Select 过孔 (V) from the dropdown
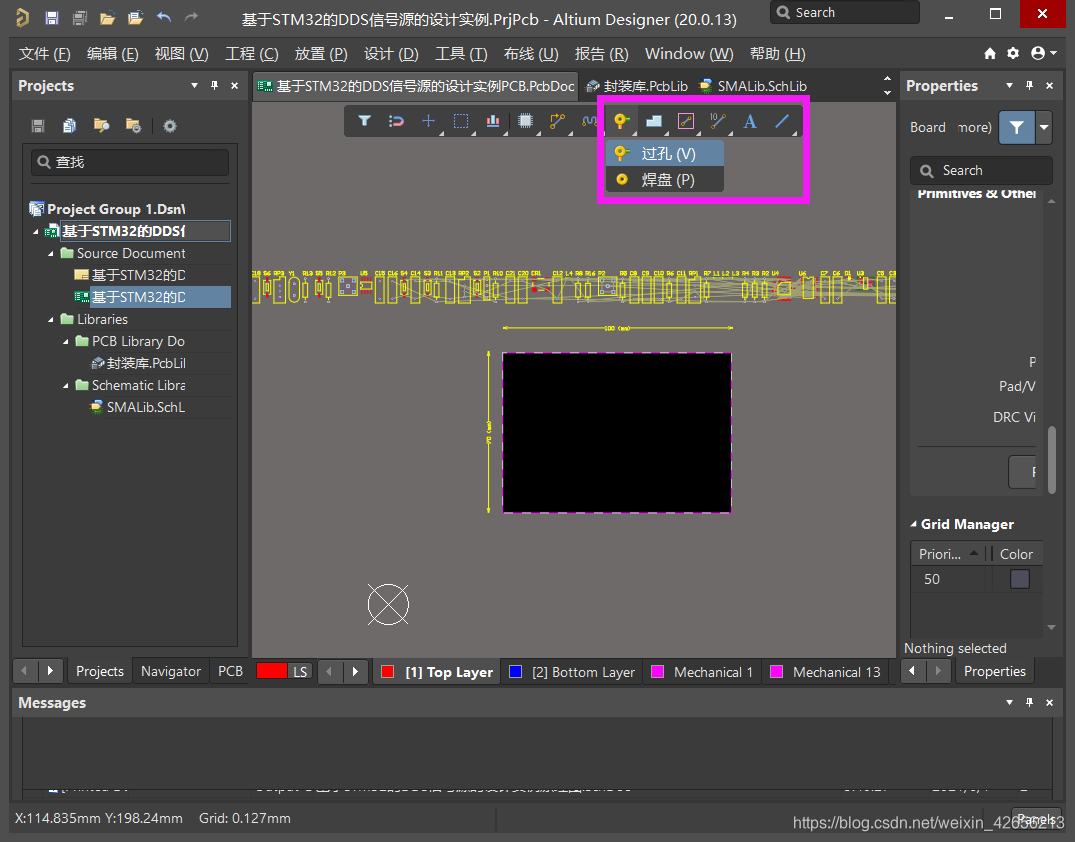The height and width of the screenshot is (842, 1075). 665,154
